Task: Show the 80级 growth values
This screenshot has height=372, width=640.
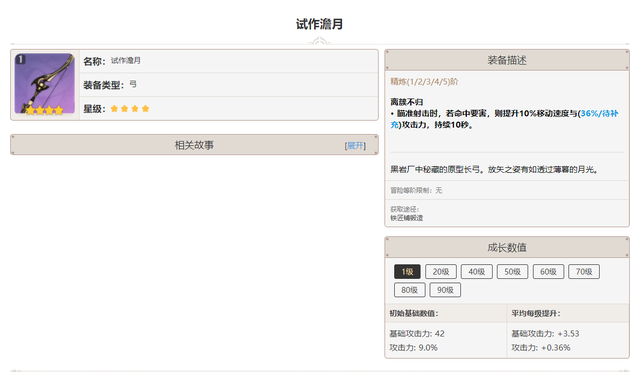Action: tap(409, 290)
